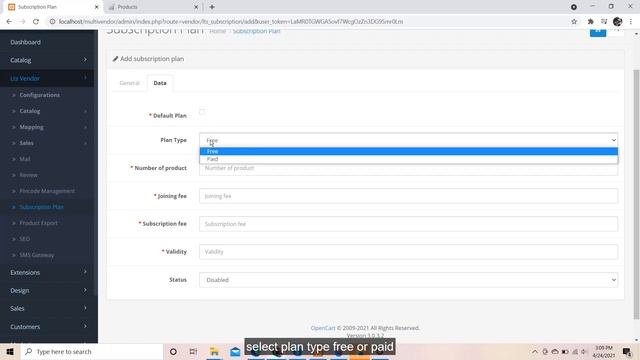Open Product Export in sidebar
This screenshot has width=640, height=360.
click(x=39, y=223)
